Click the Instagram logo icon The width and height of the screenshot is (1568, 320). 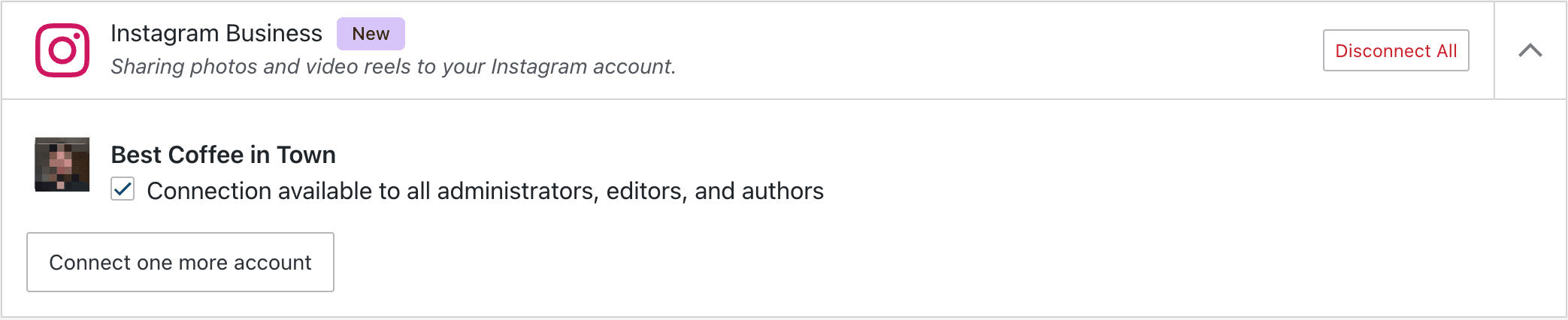(62, 50)
